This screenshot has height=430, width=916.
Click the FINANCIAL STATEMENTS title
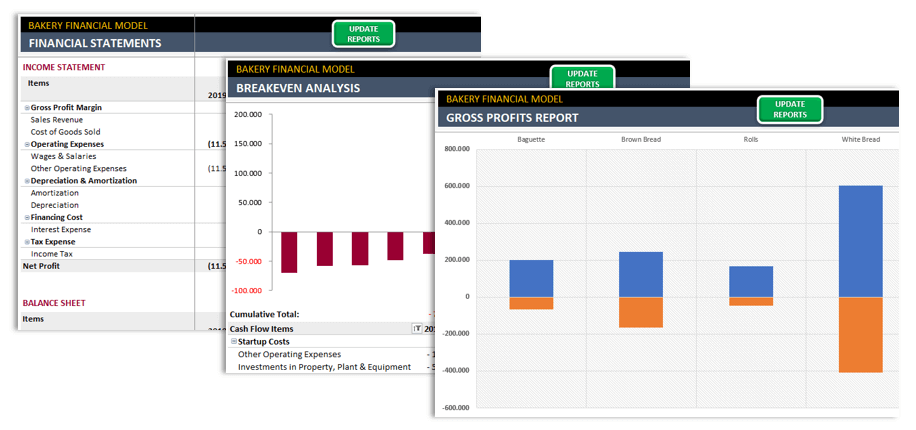click(95, 43)
